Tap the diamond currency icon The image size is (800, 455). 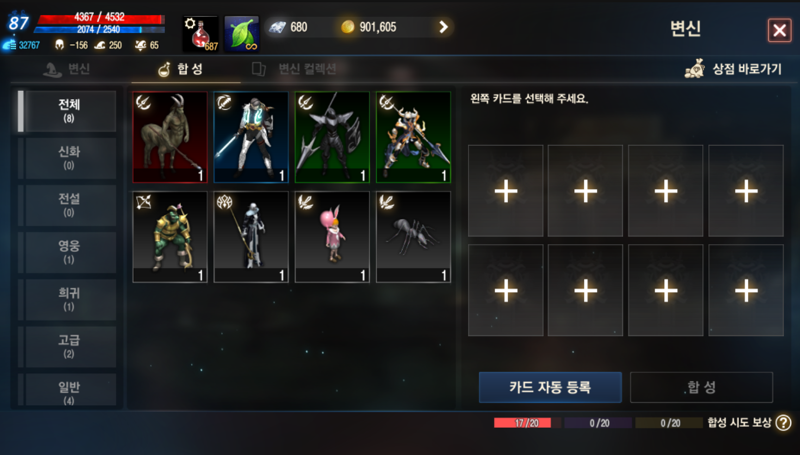(x=278, y=27)
